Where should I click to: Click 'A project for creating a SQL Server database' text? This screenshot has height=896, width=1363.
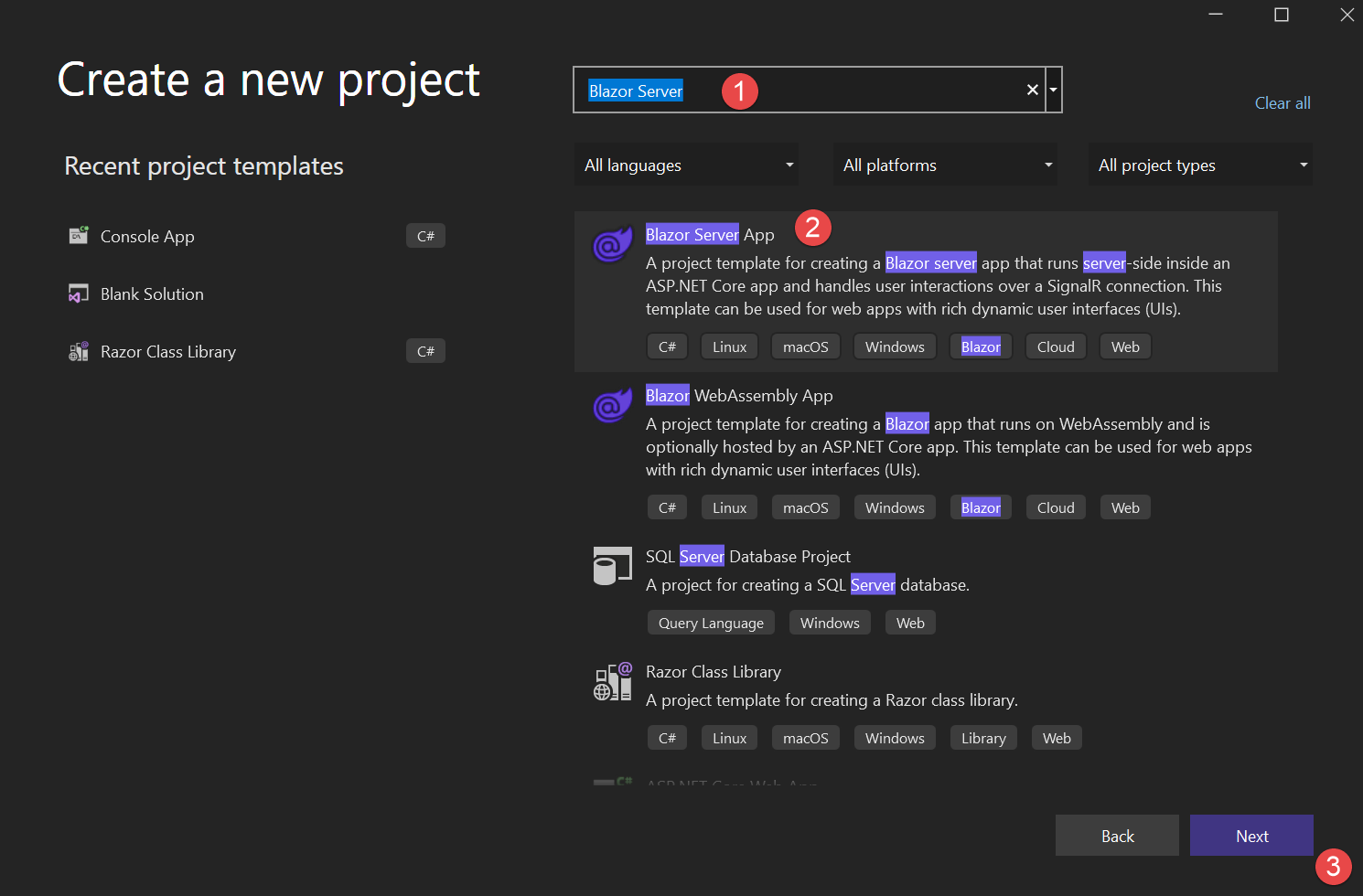tap(808, 585)
